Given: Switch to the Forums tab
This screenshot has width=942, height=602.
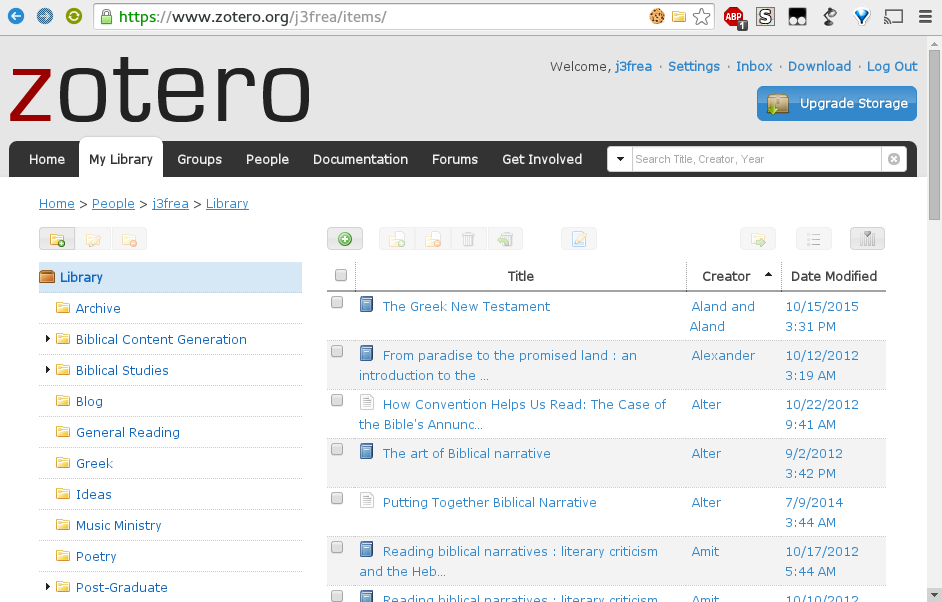Looking at the screenshot, I should (455, 159).
